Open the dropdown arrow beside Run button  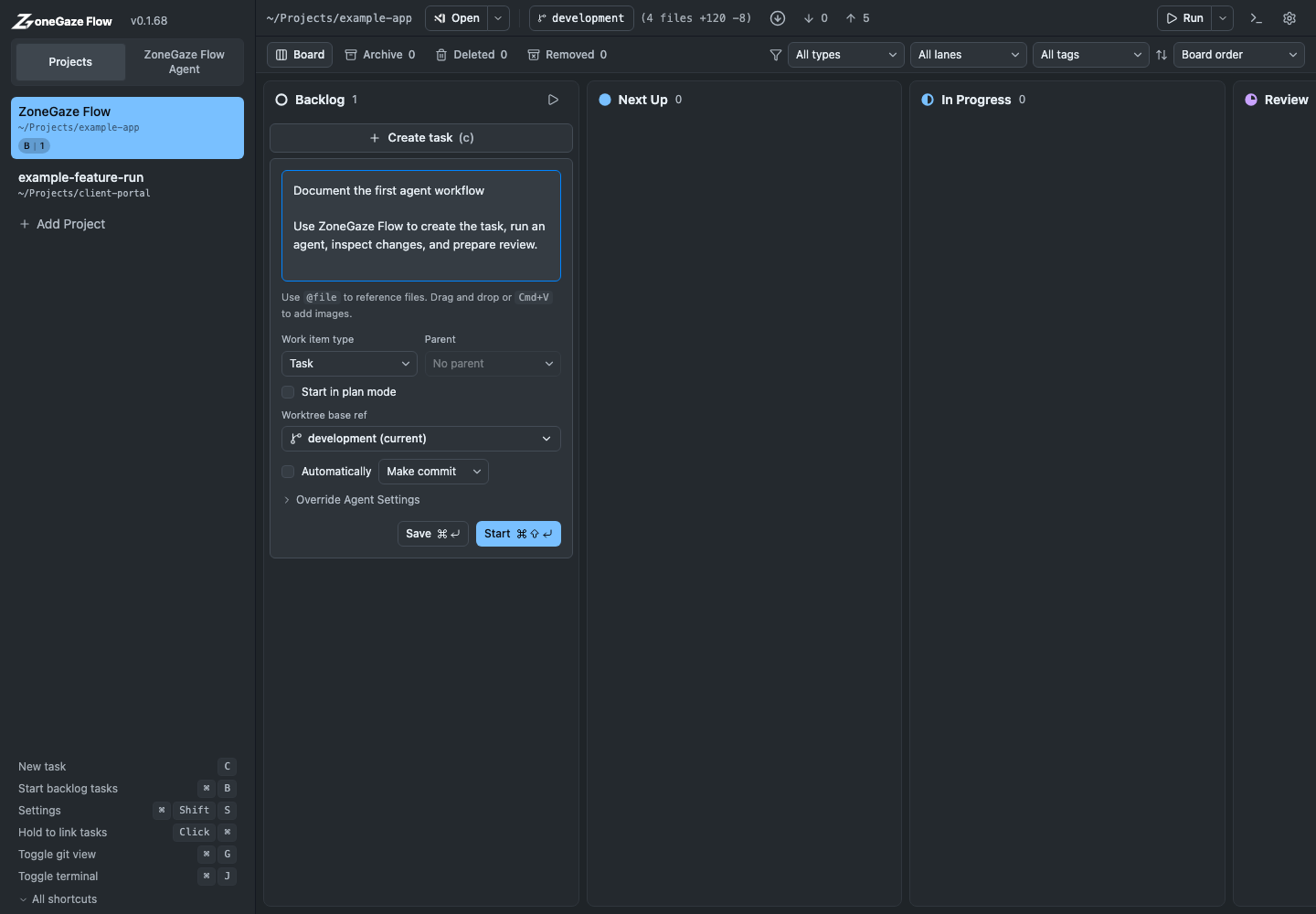[1223, 18]
